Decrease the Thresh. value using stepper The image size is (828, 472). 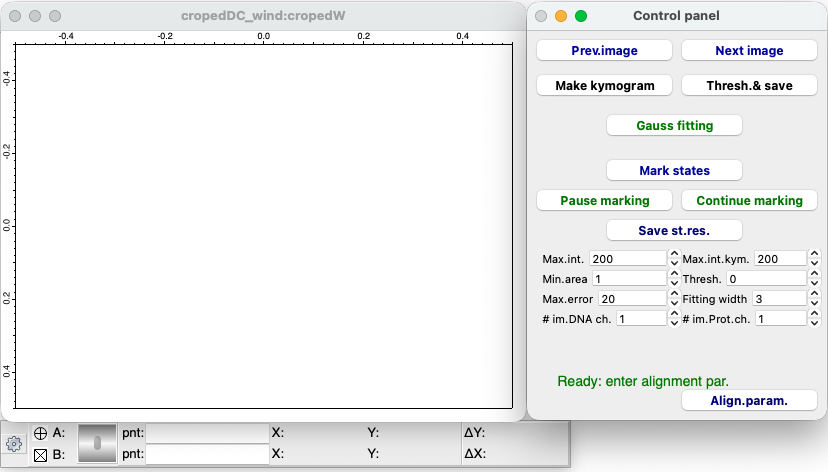point(814,283)
